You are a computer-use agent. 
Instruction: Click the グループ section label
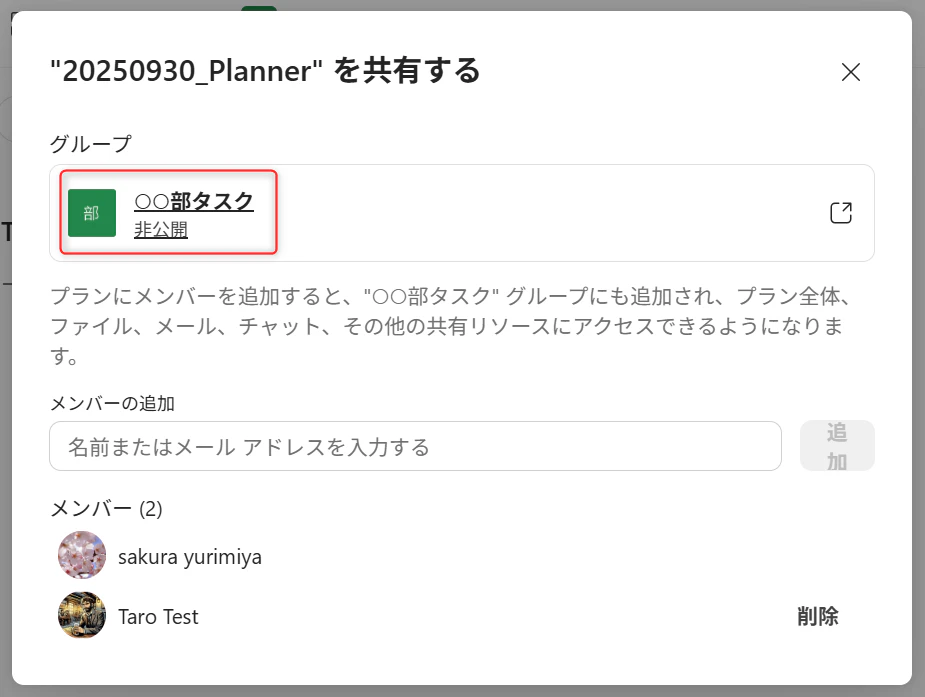click(x=90, y=143)
